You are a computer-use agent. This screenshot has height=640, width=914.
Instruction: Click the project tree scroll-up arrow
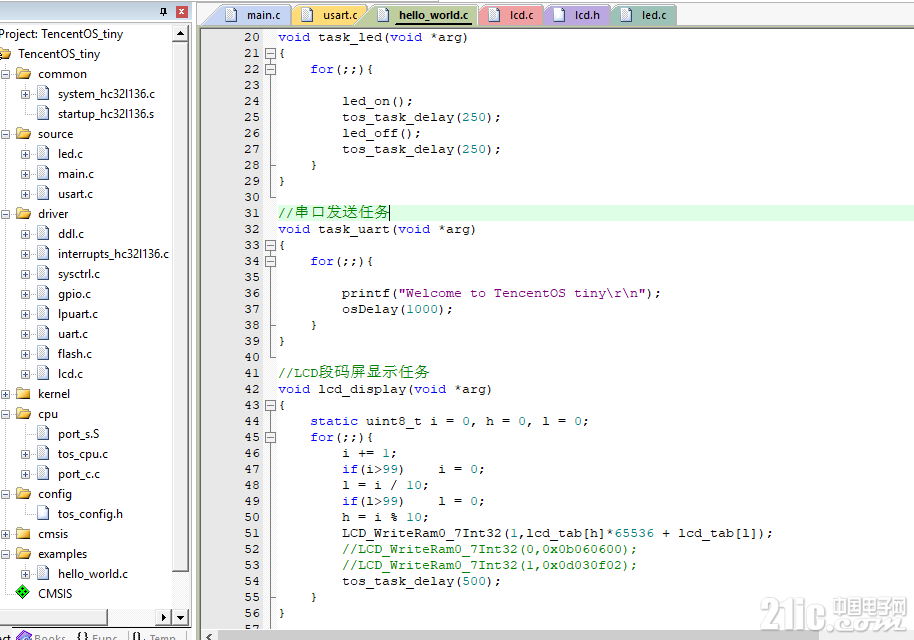click(x=180, y=34)
